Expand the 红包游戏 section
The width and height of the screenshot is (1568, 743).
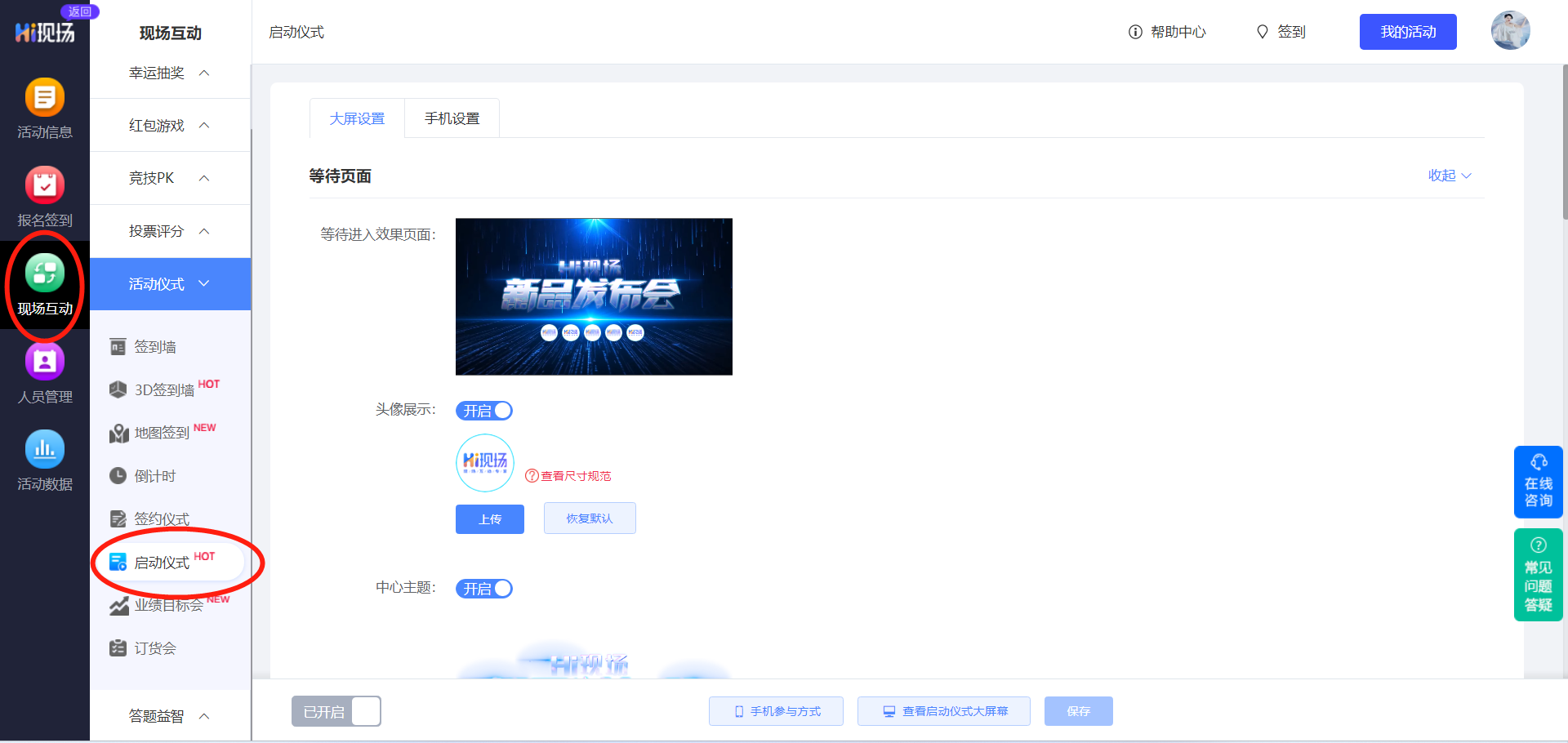tap(170, 125)
